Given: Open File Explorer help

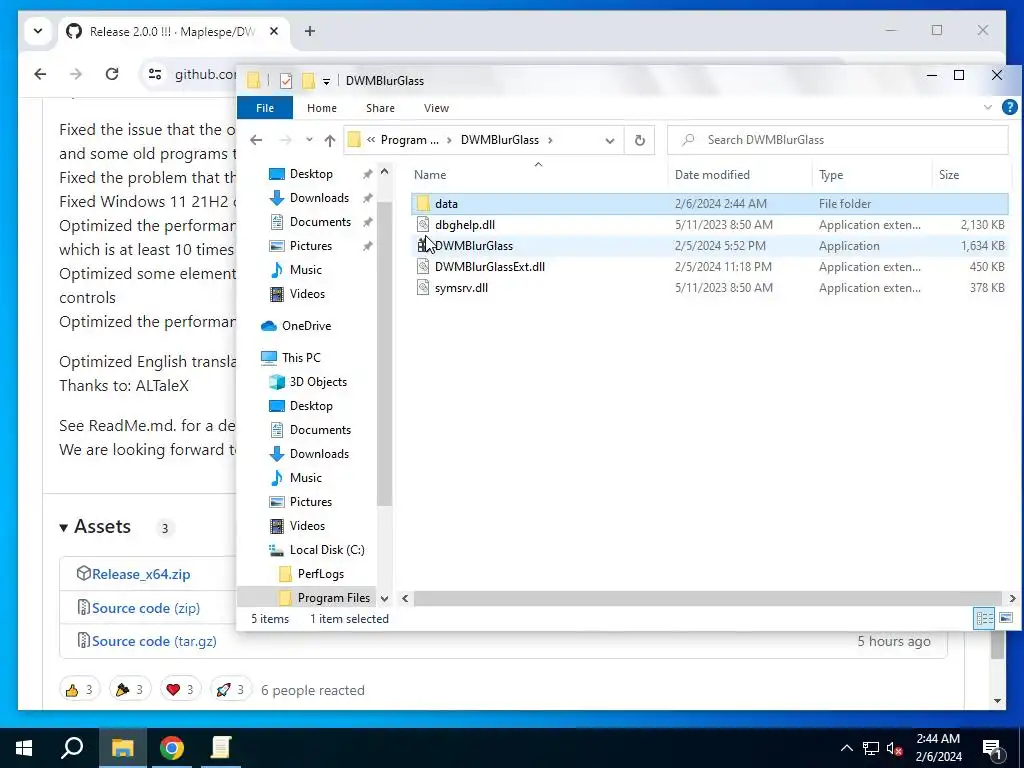Looking at the screenshot, I should 1010,108.
